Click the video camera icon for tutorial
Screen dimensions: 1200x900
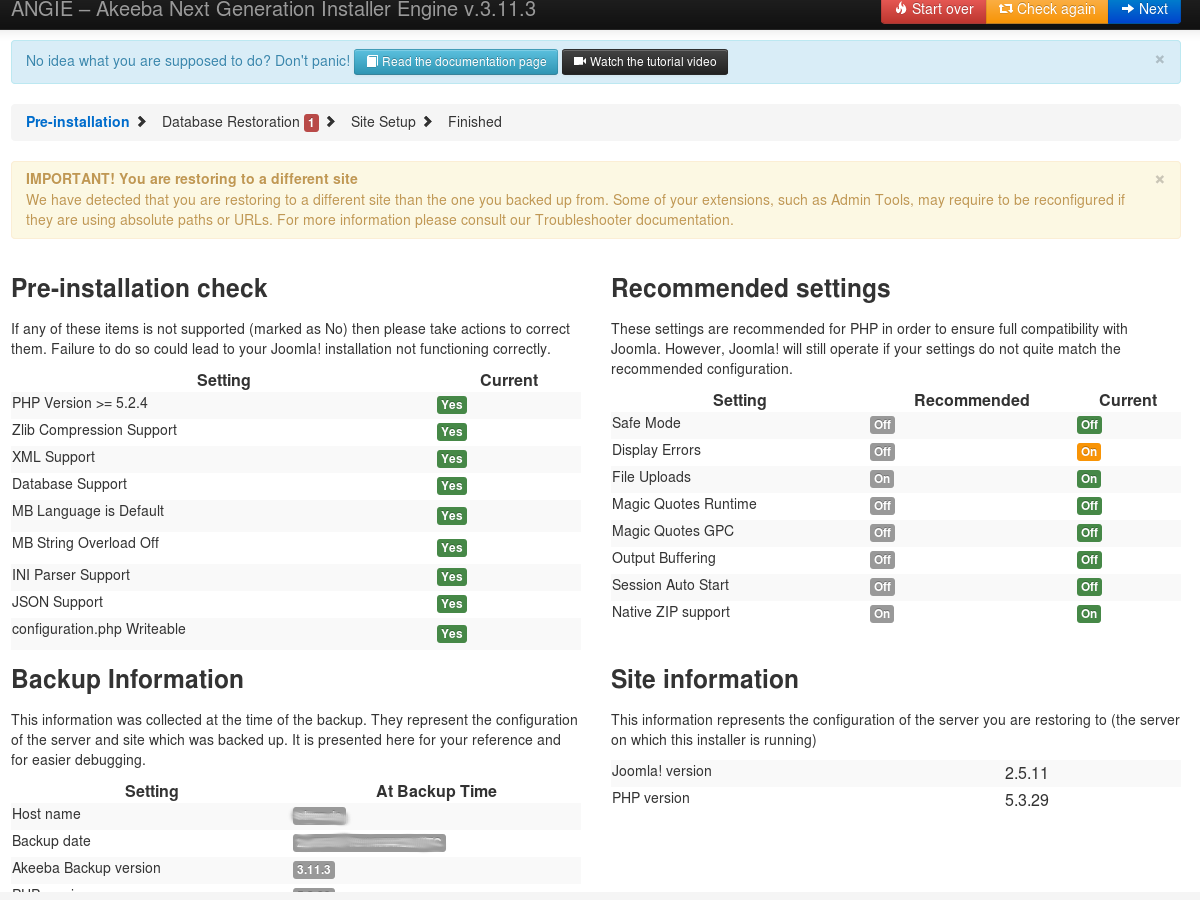(x=579, y=62)
